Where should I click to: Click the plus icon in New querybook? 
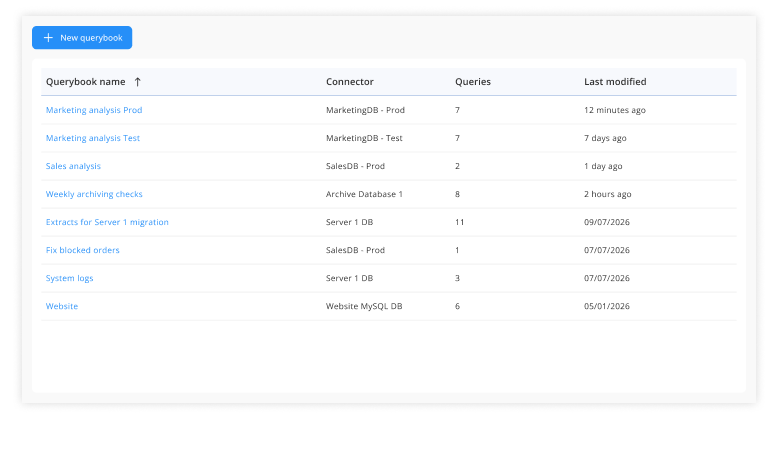pyautogui.click(x=48, y=38)
